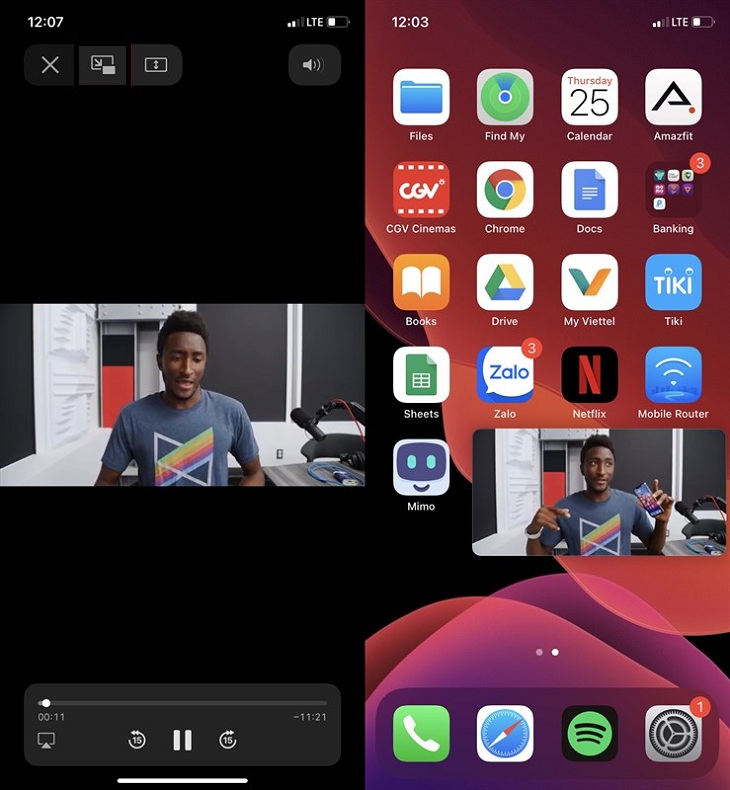Open CGV Cinemas app
This screenshot has height=790, width=730.
421,189
